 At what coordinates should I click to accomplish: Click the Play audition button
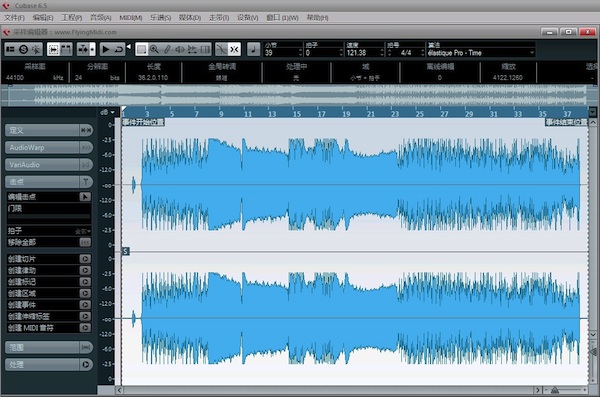pos(106,49)
